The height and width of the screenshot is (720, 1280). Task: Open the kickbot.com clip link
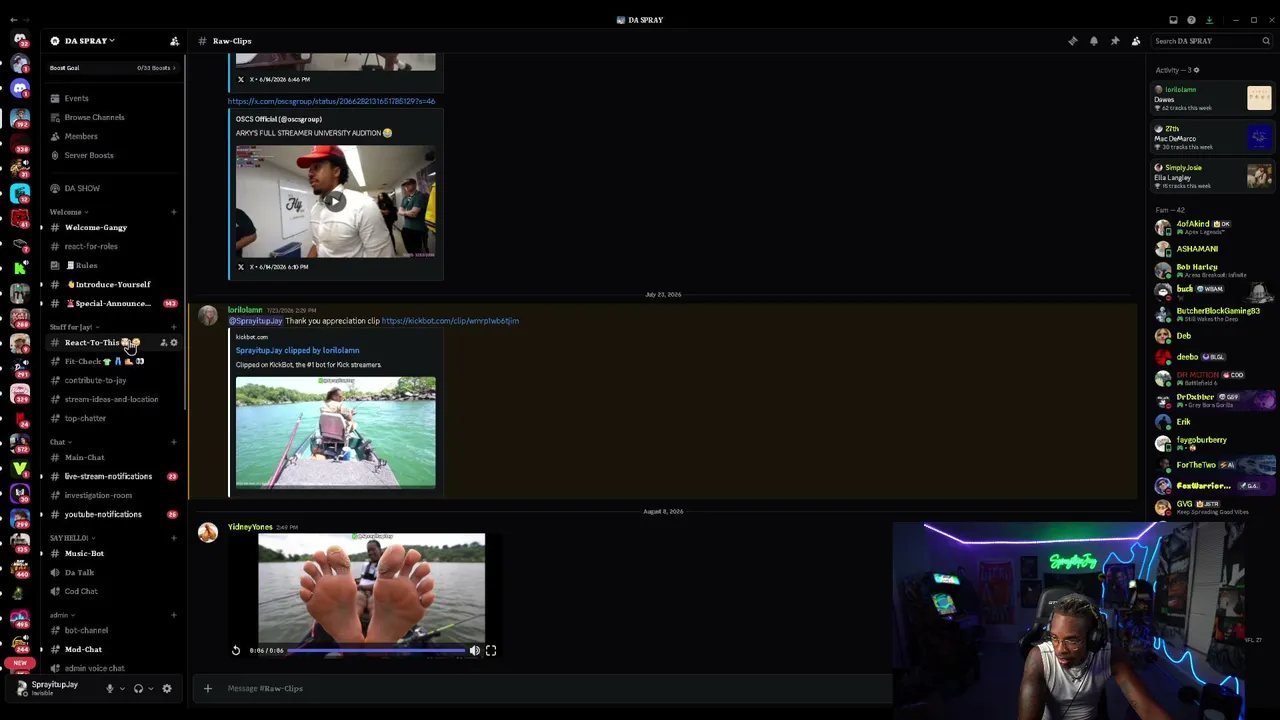[x=450, y=321]
